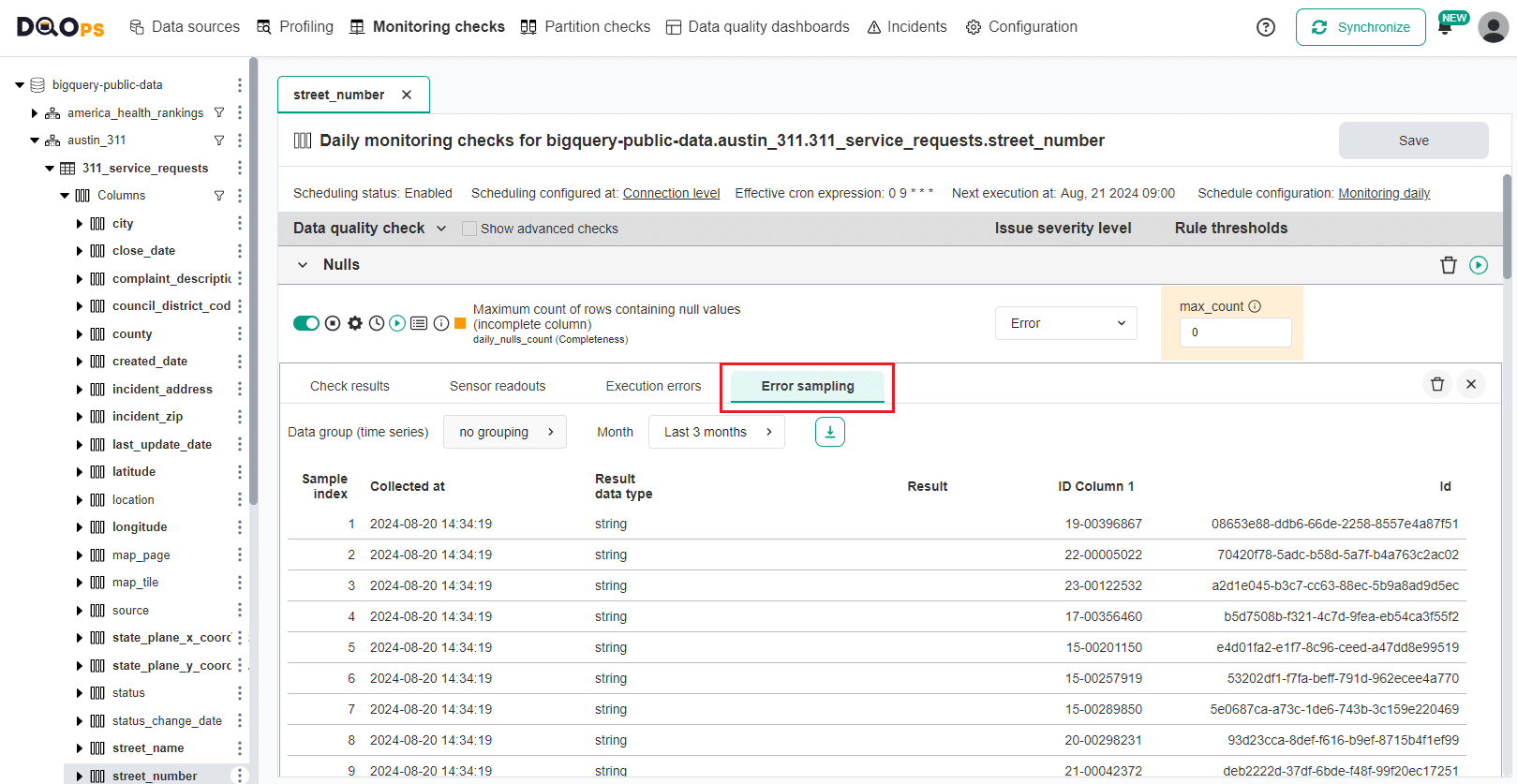1517x784 pixels.
Task: Open the notifications bell icon
Action: tap(1445, 28)
